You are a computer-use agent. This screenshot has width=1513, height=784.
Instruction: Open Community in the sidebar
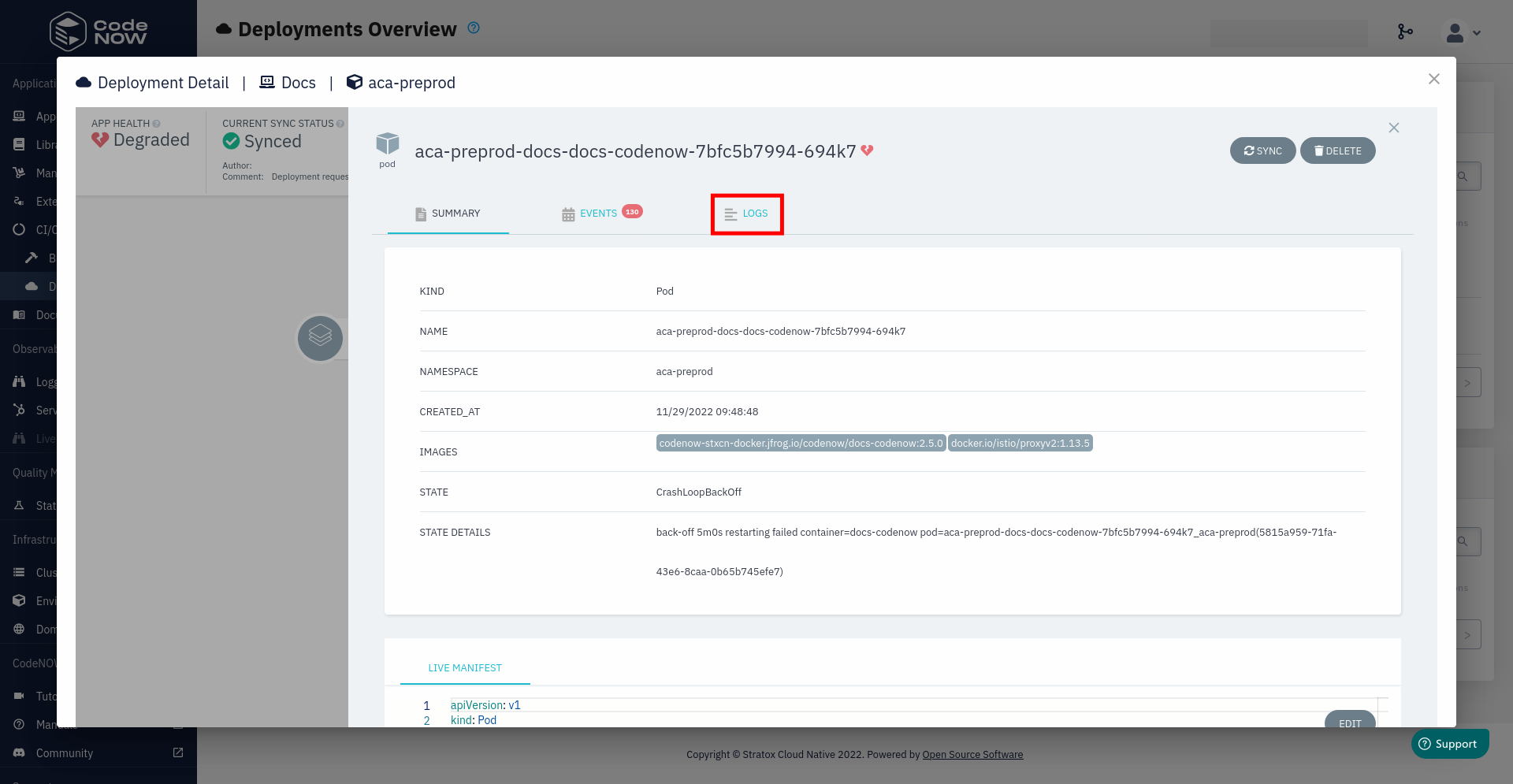(65, 753)
